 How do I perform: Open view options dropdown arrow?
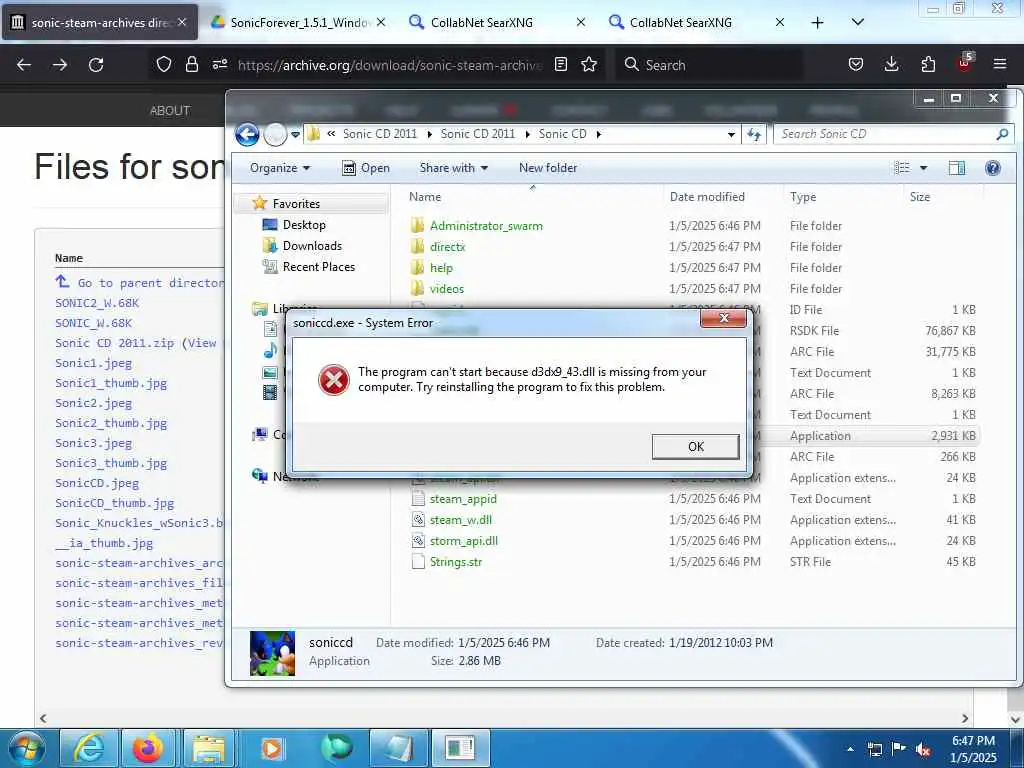click(x=923, y=168)
